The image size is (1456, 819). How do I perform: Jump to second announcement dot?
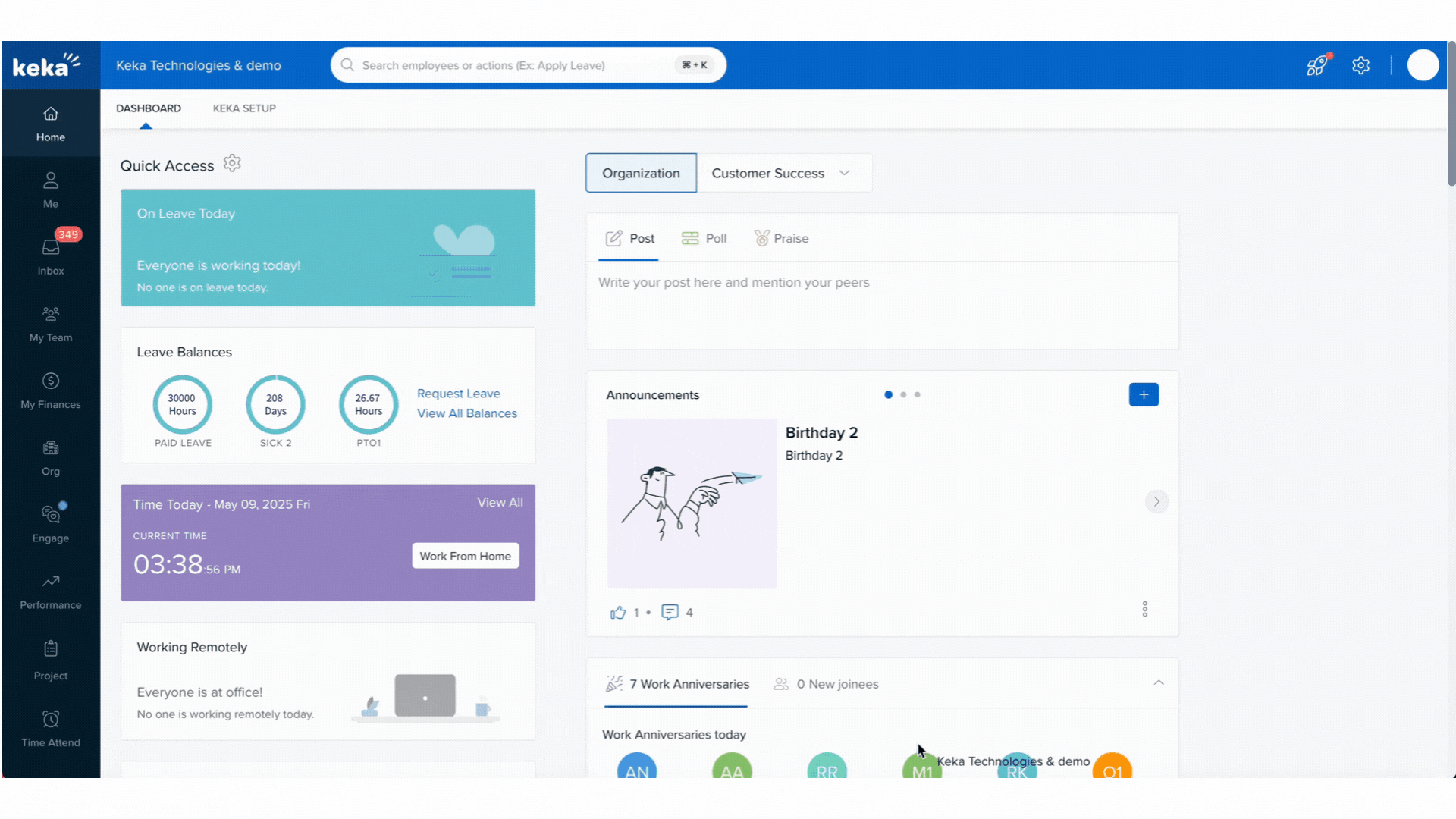(902, 395)
